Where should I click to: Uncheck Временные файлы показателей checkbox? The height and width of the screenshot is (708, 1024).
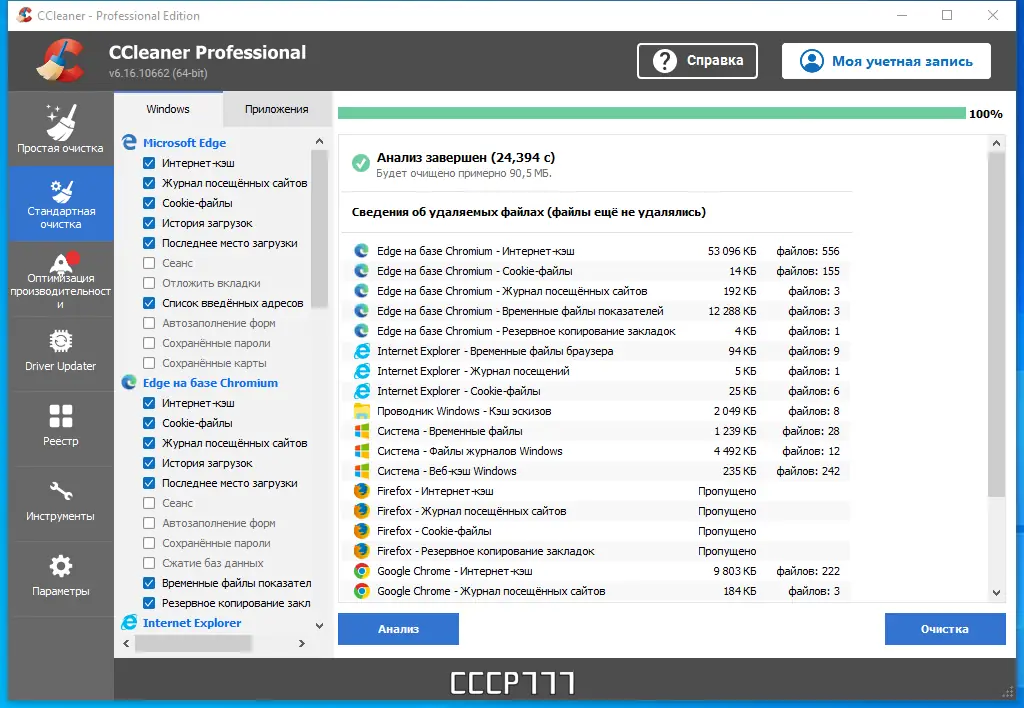click(149, 583)
